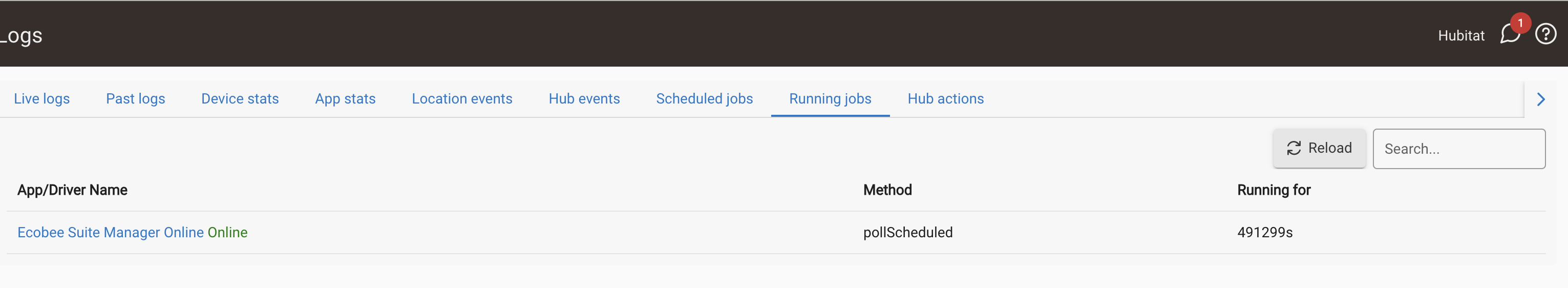Sort by App/Driver Name column header
The image size is (1568, 288).
(x=72, y=190)
